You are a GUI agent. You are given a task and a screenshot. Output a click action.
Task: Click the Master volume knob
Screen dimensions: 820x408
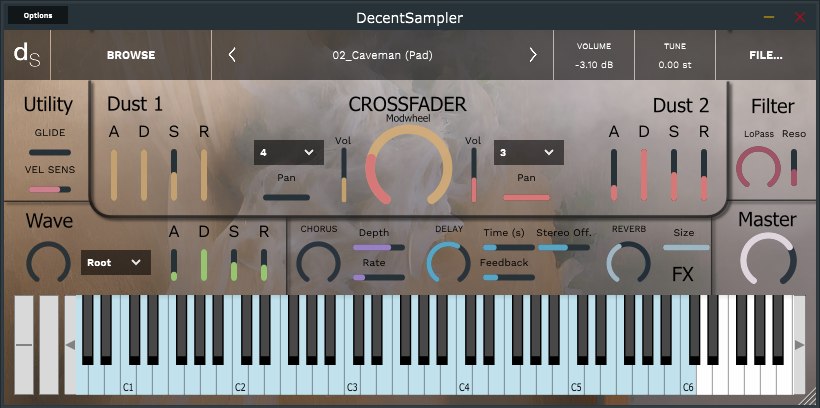[768, 260]
